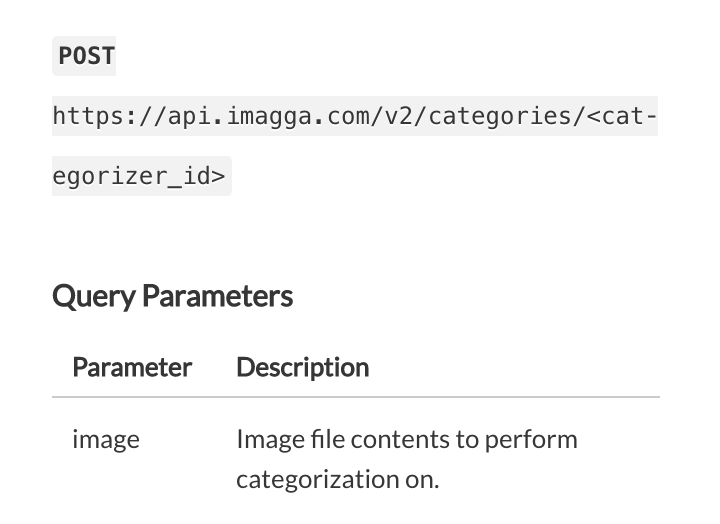Click the 'image' parameter name cell

click(106, 439)
